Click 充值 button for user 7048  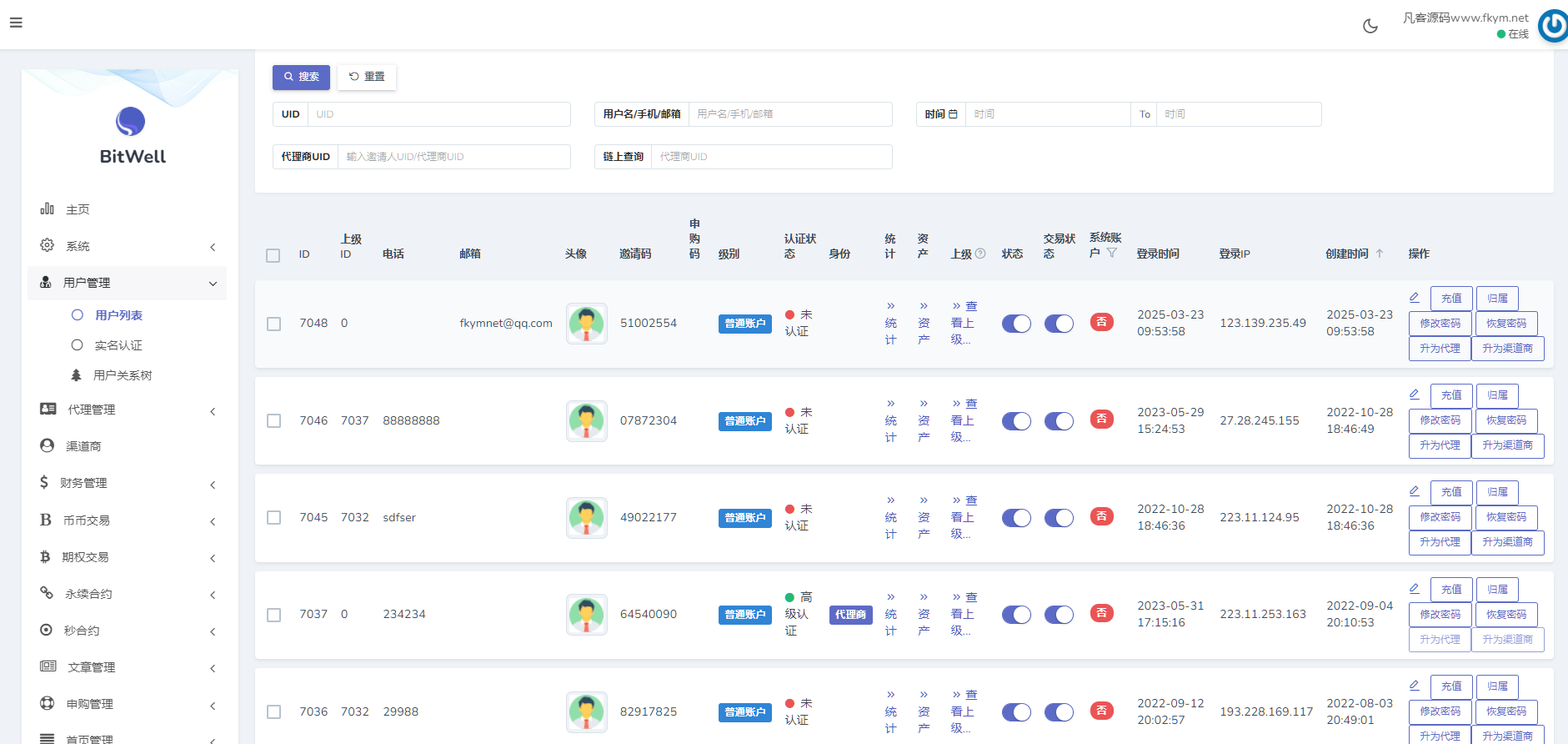point(1451,299)
